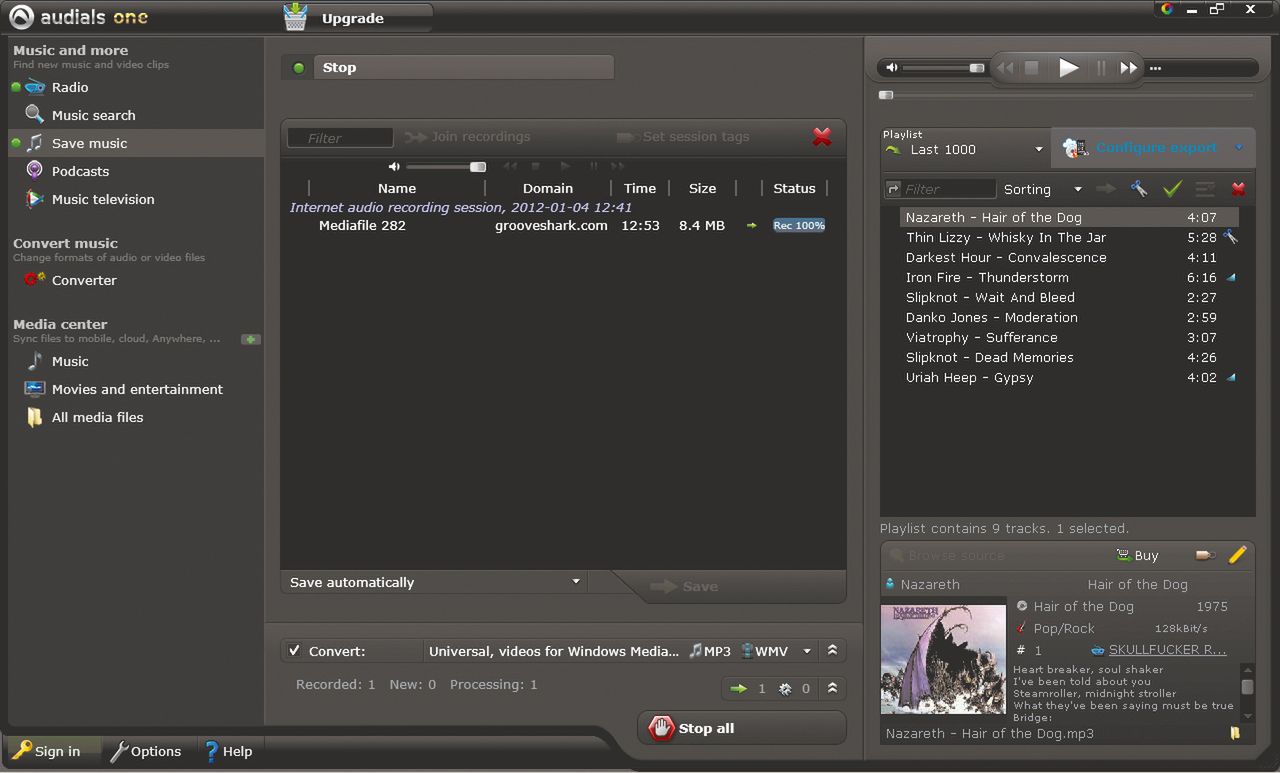Mute the player speaker icon

tap(893, 68)
